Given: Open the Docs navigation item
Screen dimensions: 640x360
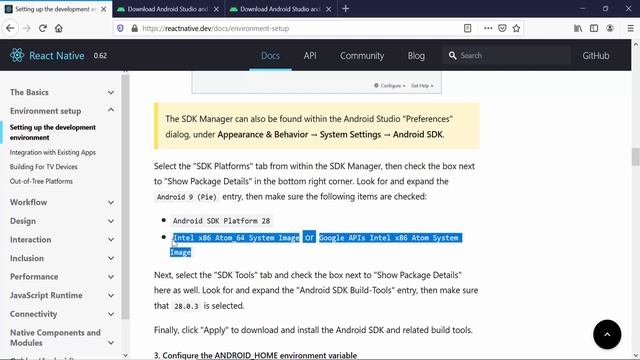Looking at the screenshot, I should click(x=270, y=56).
